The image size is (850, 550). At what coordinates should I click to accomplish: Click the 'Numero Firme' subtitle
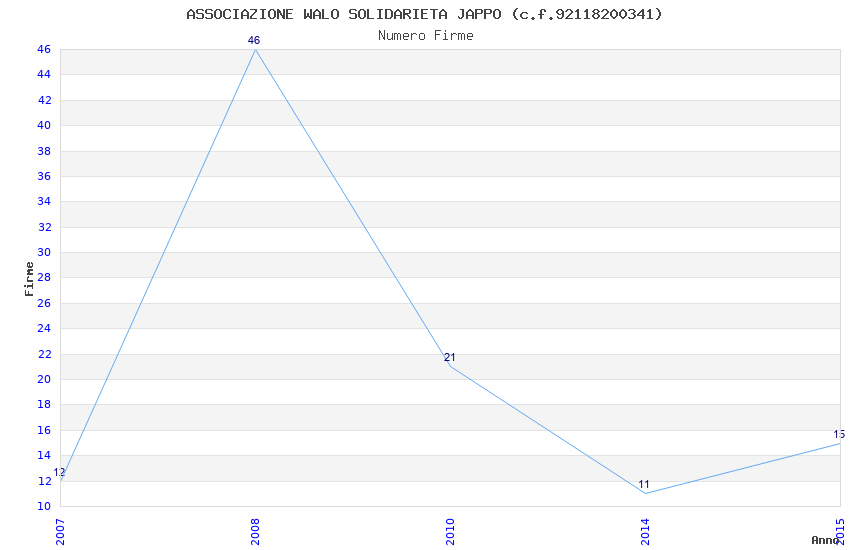click(426, 36)
